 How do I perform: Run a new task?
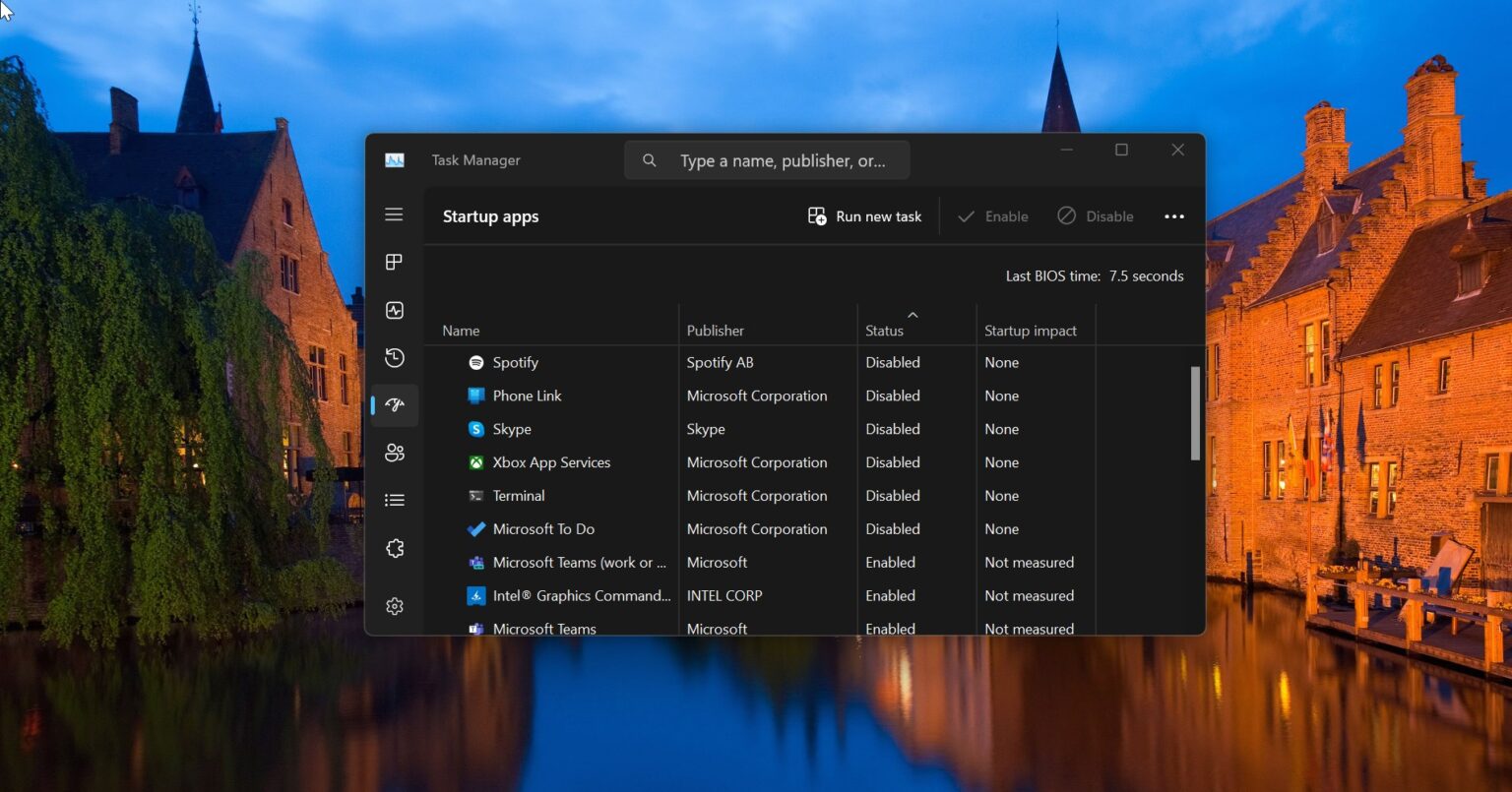click(863, 215)
